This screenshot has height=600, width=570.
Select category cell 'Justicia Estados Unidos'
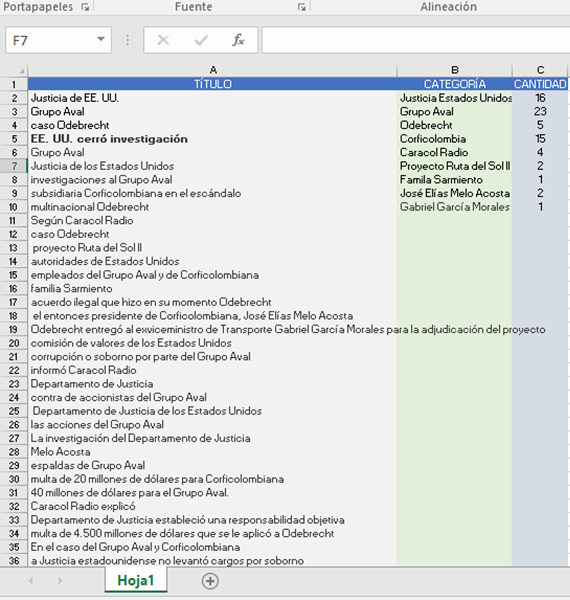(454, 98)
